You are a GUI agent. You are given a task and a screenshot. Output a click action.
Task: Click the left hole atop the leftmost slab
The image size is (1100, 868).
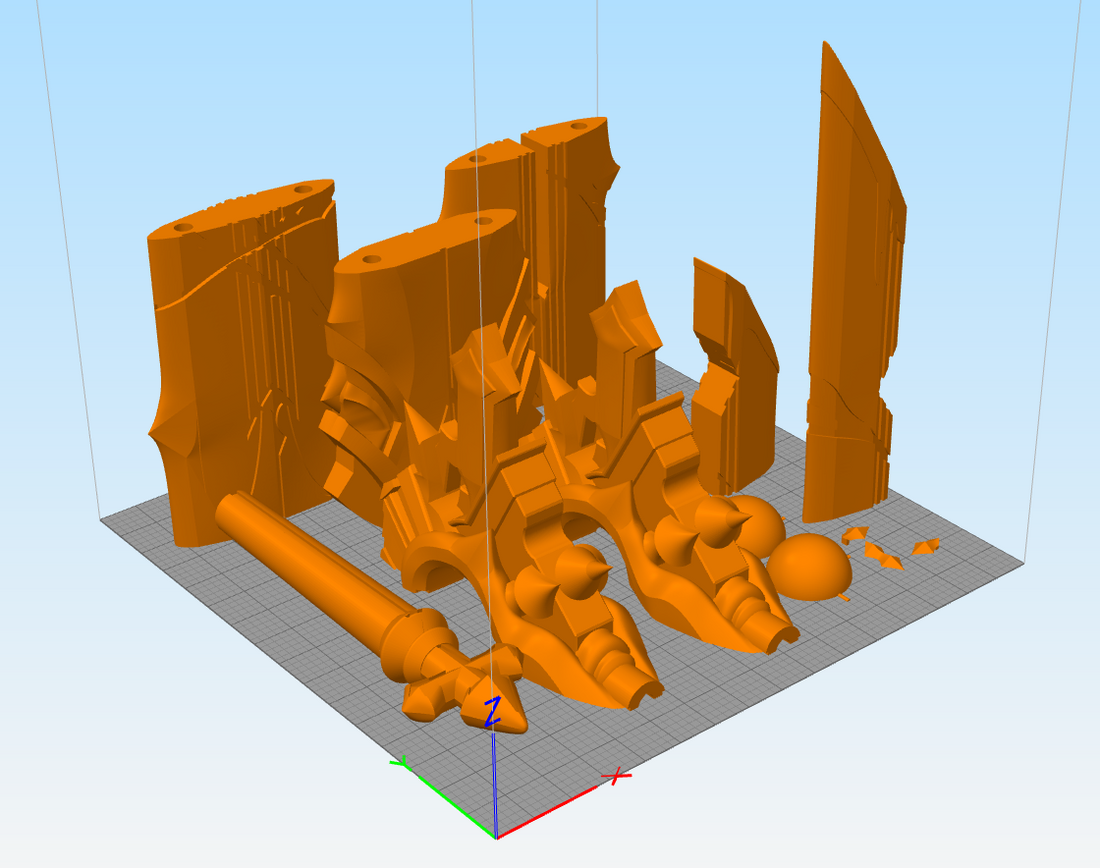pyautogui.click(x=182, y=228)
